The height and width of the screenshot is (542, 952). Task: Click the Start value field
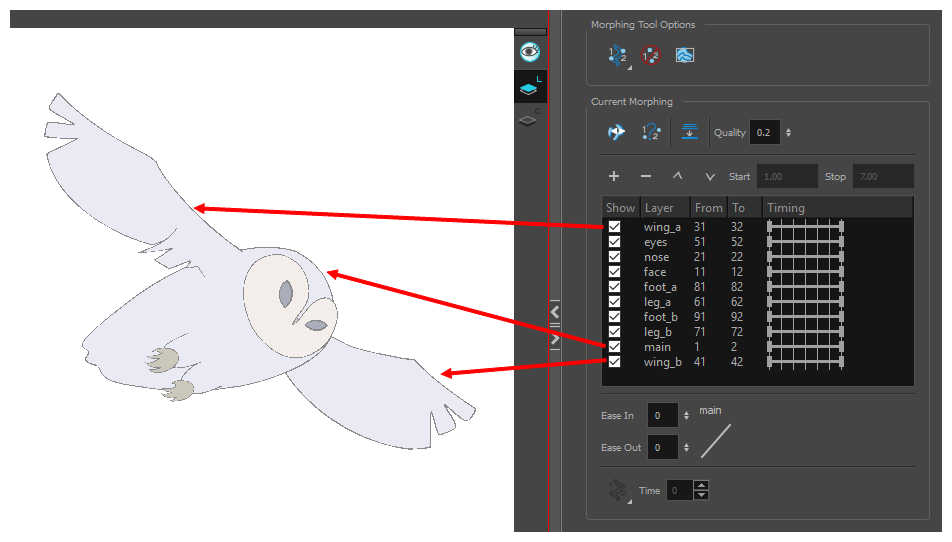(x=787, y=177)
